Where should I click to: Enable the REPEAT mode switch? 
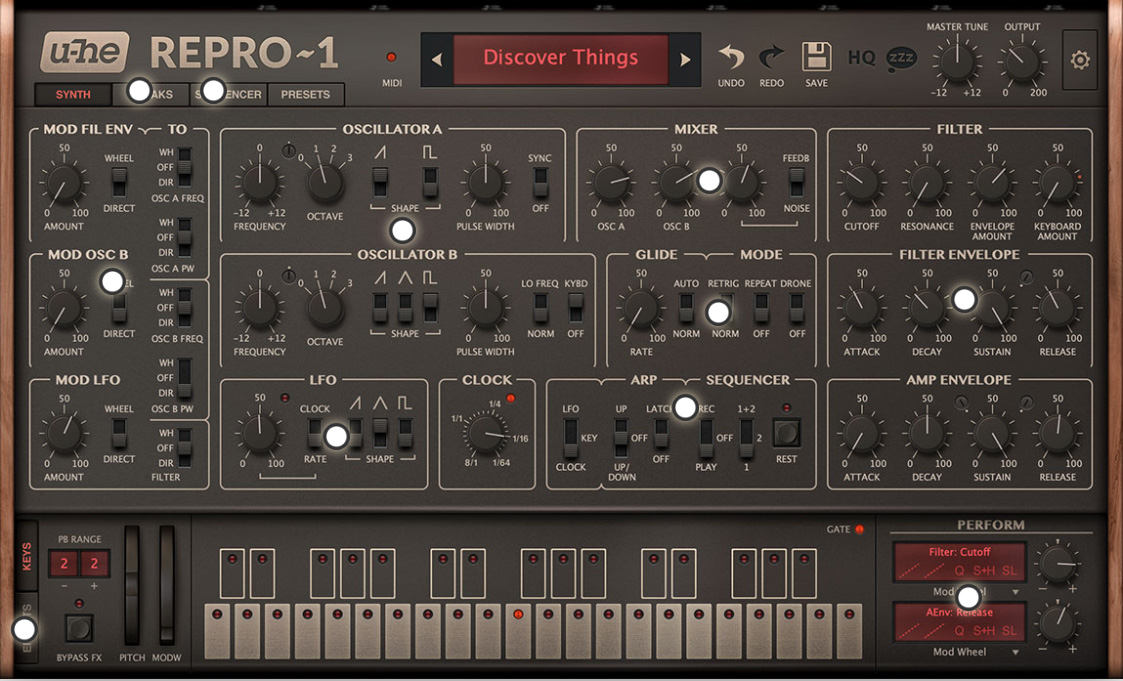[x=761, y=307]
